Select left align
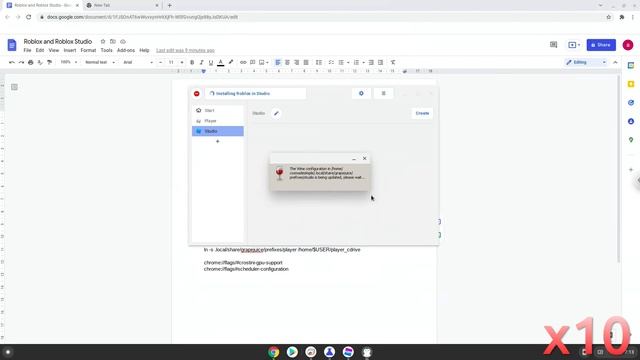640x360 pixels. pos(278,62)
